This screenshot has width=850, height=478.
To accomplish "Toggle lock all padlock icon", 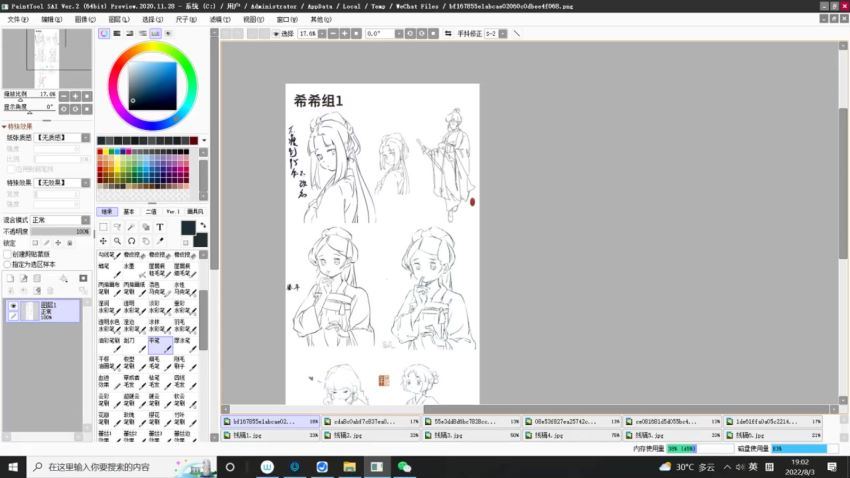I will [x=69, y=243].
